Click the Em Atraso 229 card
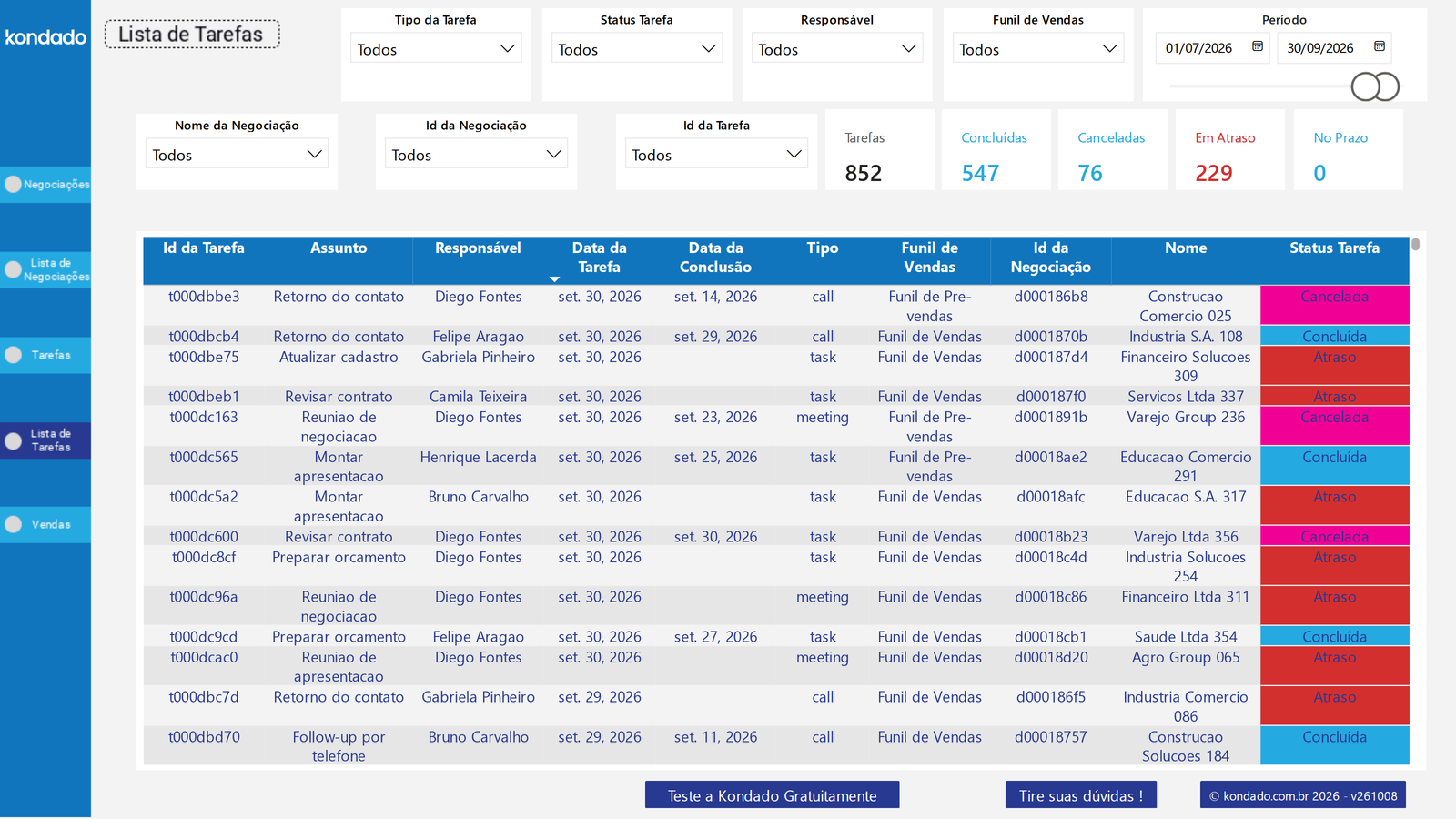 point(1229,150)
